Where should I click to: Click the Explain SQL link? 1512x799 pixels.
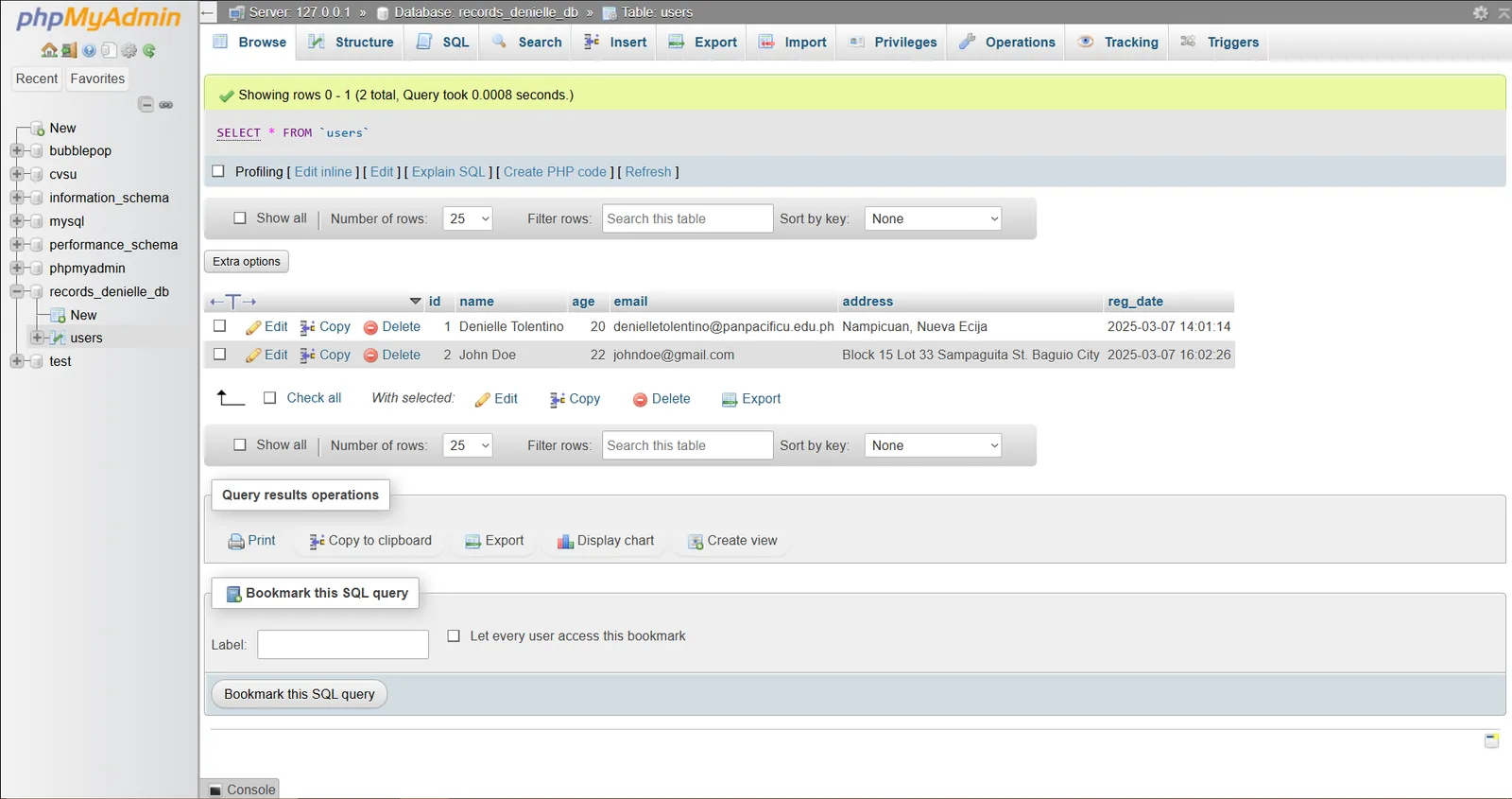[449, 172]
